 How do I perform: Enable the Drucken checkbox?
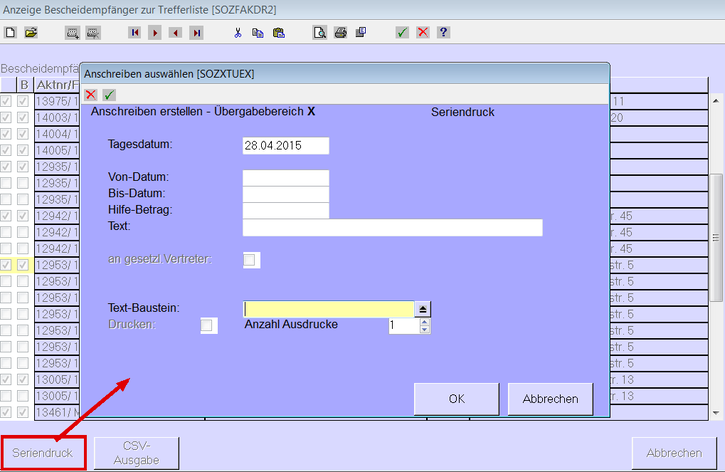pyautogui.click(x=208, y=325)
